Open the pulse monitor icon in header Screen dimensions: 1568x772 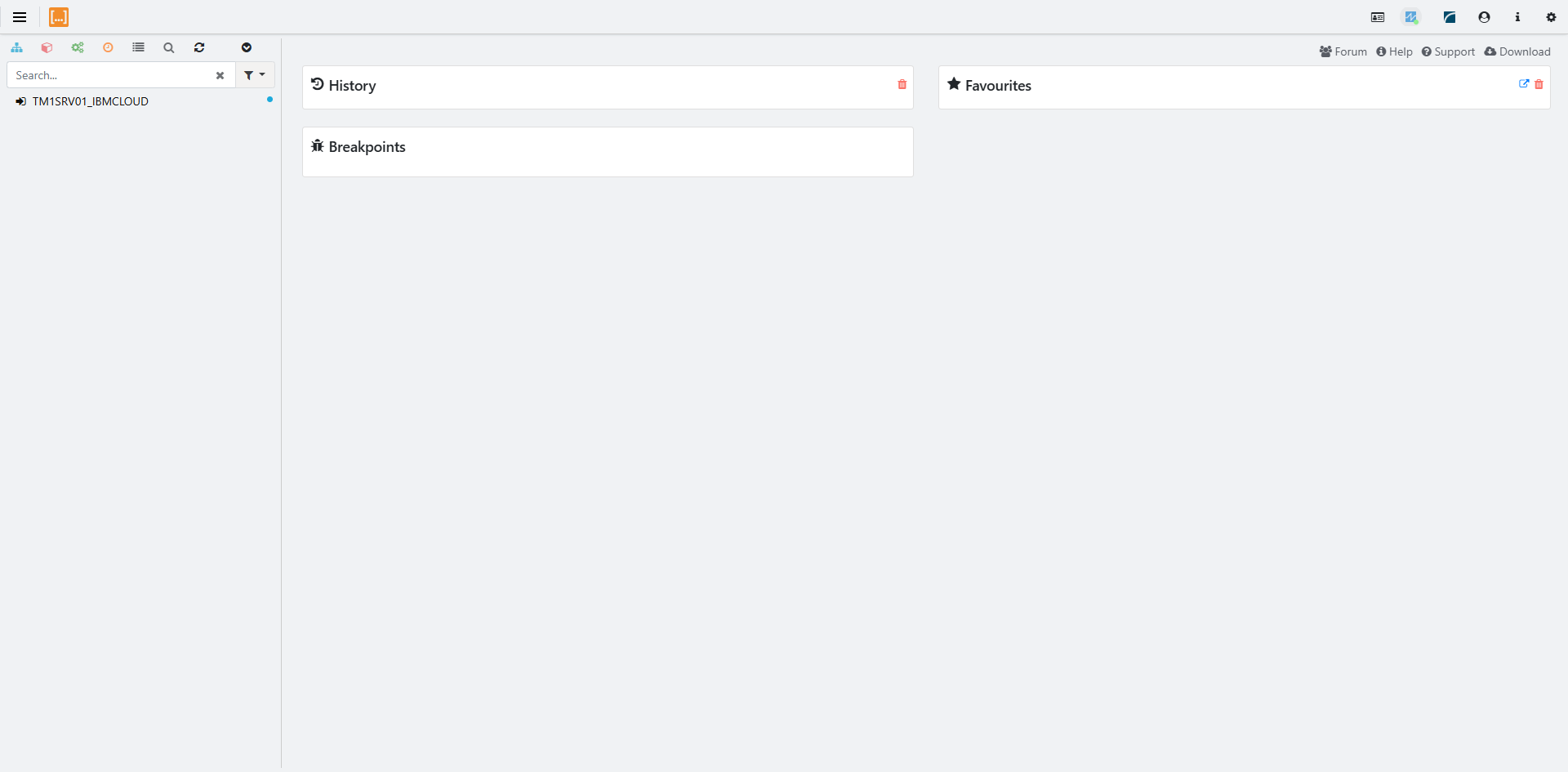tap(1410, 17)
